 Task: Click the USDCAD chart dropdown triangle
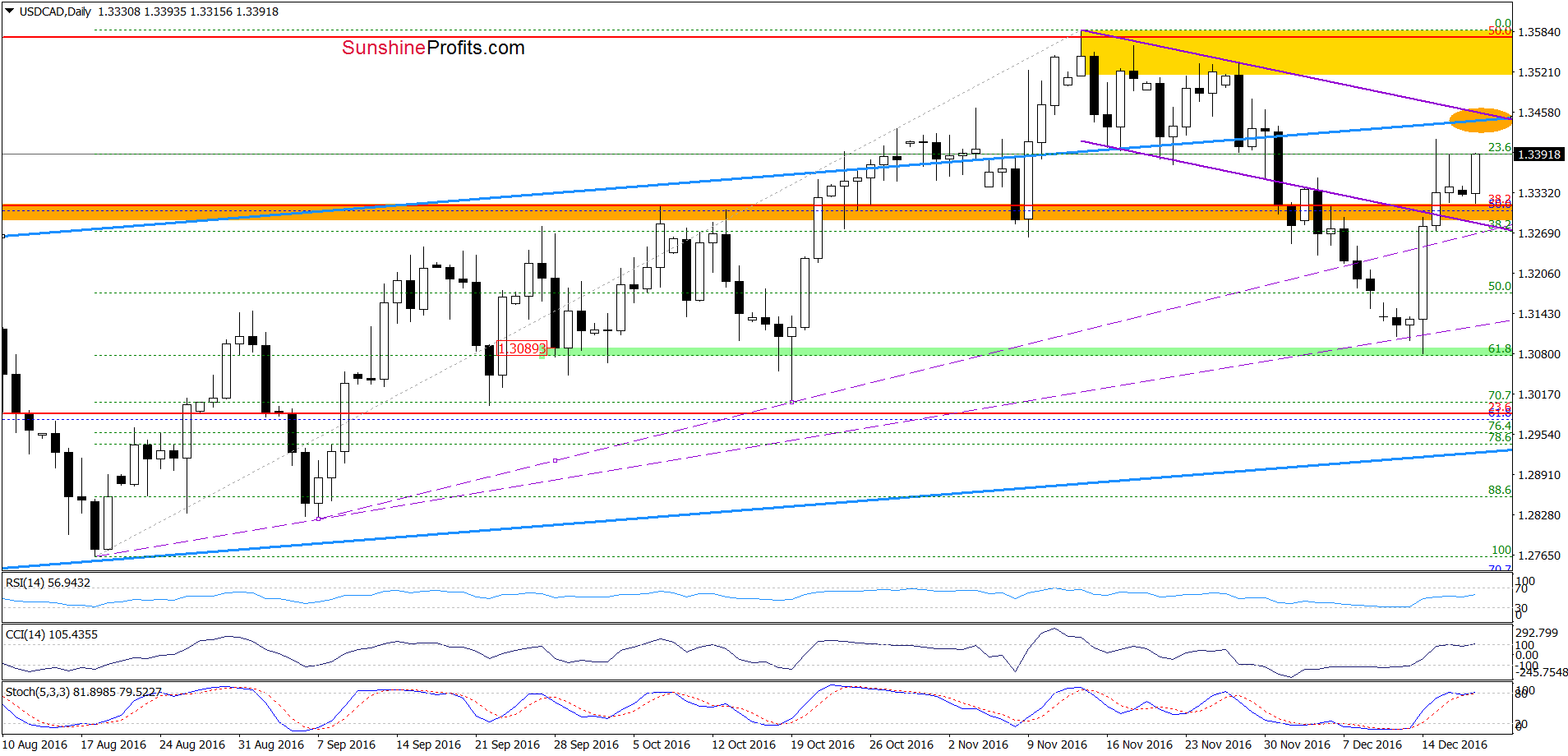point(9,12)
